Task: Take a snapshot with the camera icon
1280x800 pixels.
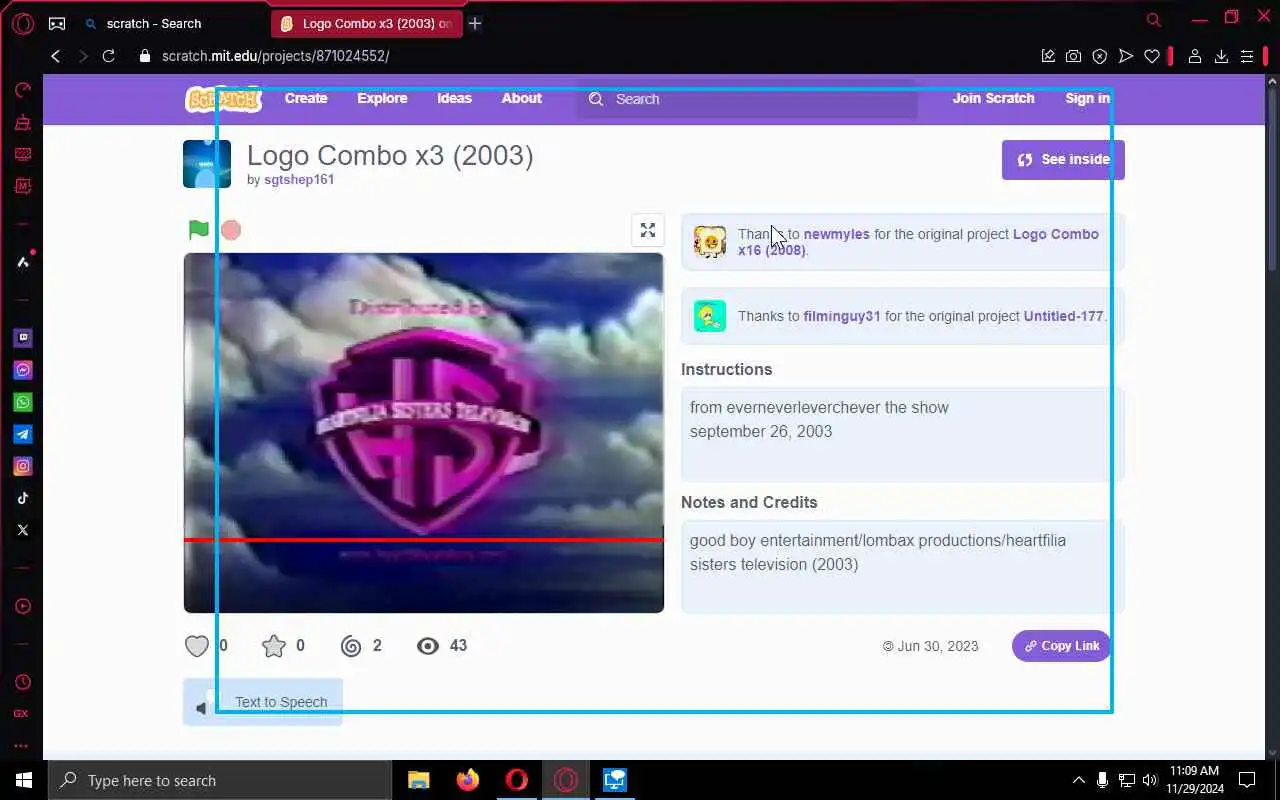Action: click(1073, 56)
